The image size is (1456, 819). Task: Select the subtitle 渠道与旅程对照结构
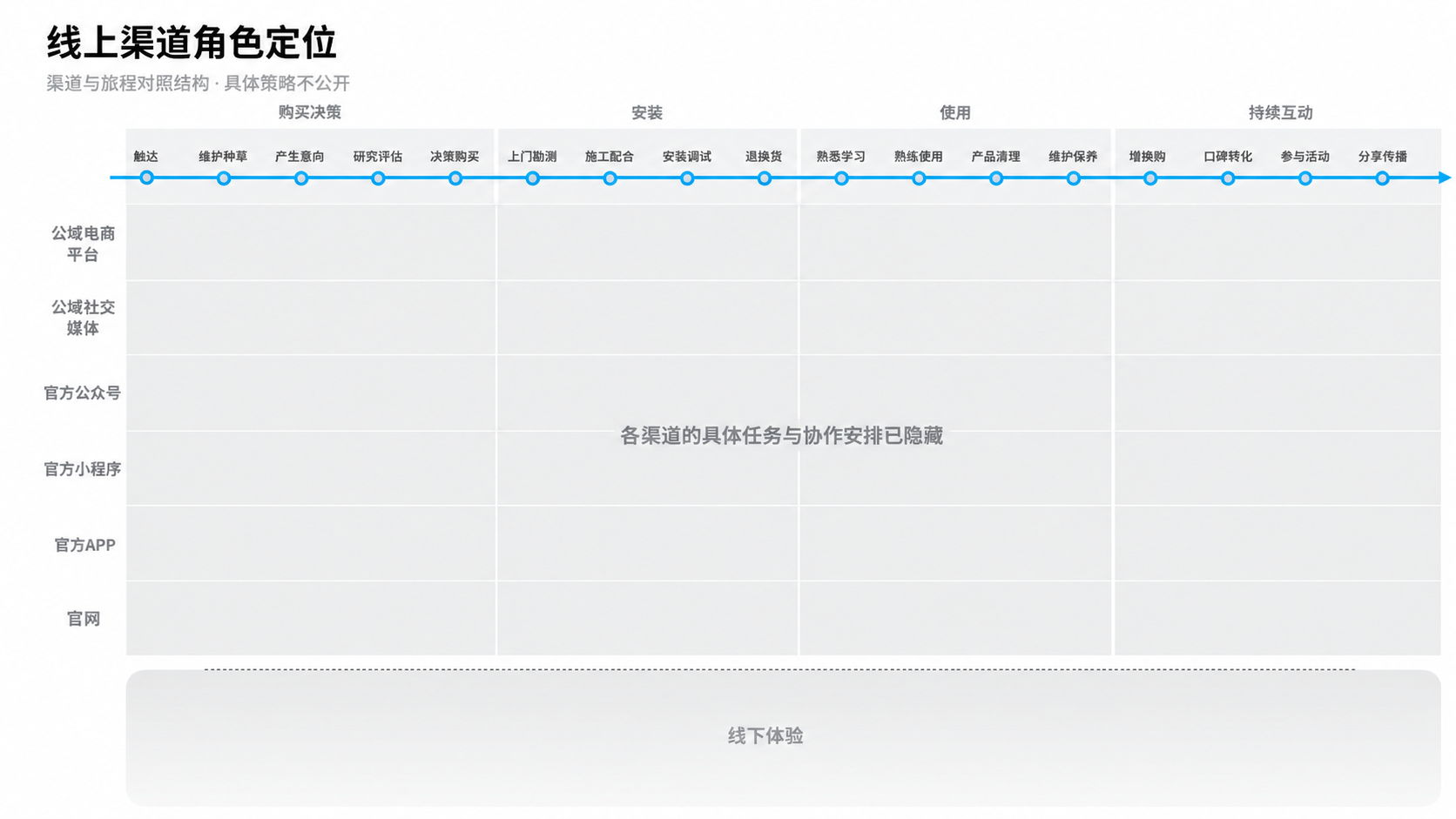point(128,84)
